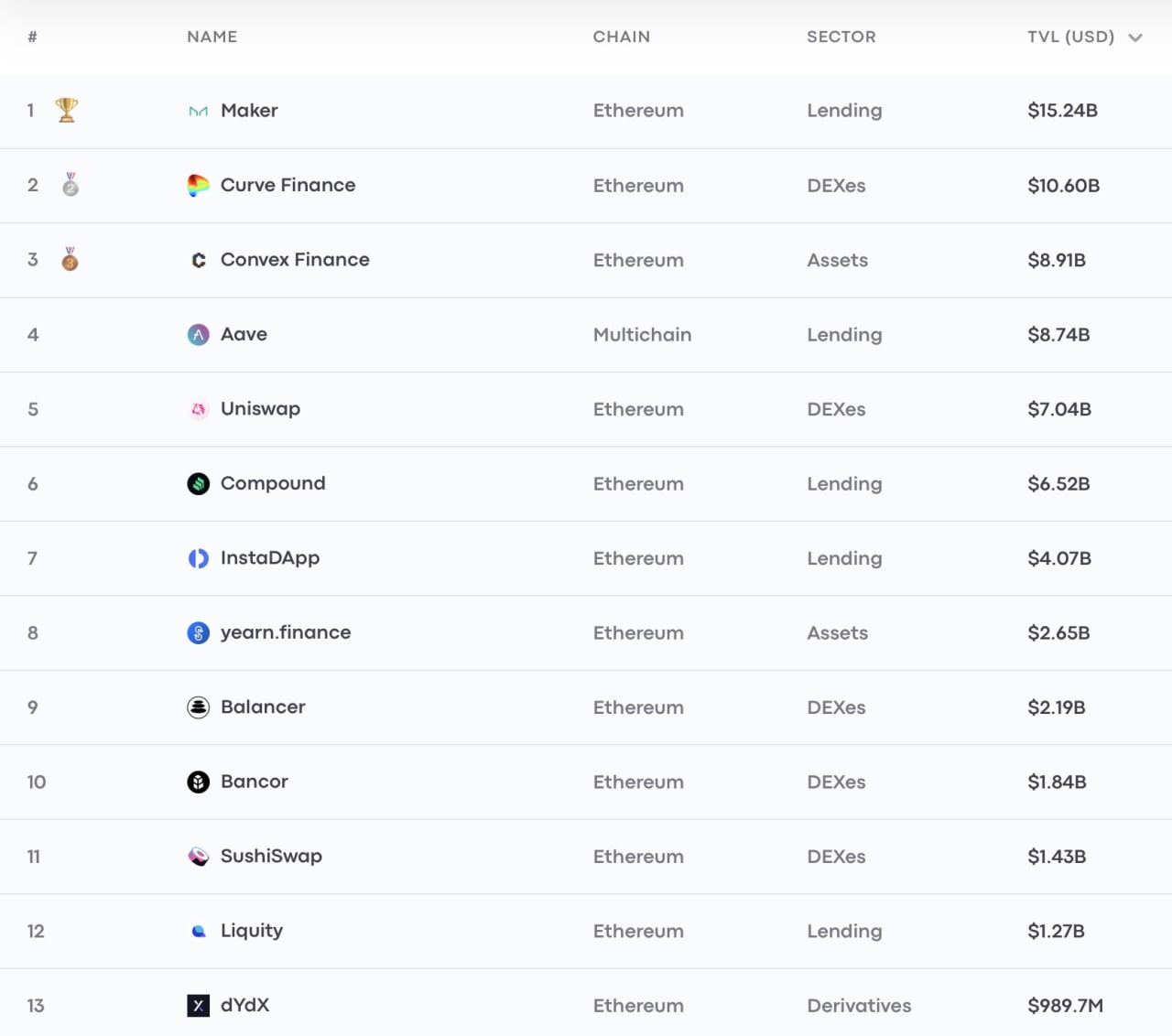This screenshot has height=1036, width=1172.
Task: Click the InstaDApp blue logo icon
Action: (x=198, y=558)
